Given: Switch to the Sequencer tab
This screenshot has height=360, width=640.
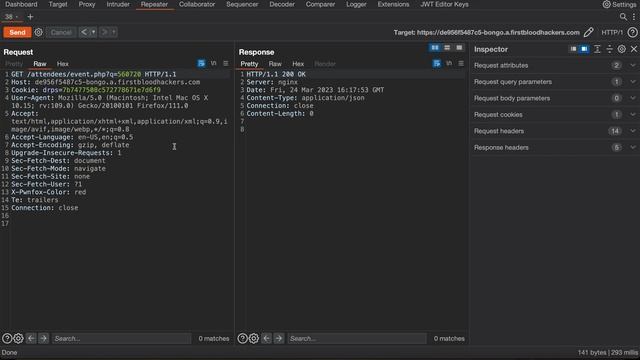Looking at the screenshot, I should click(x=242, y=4).
